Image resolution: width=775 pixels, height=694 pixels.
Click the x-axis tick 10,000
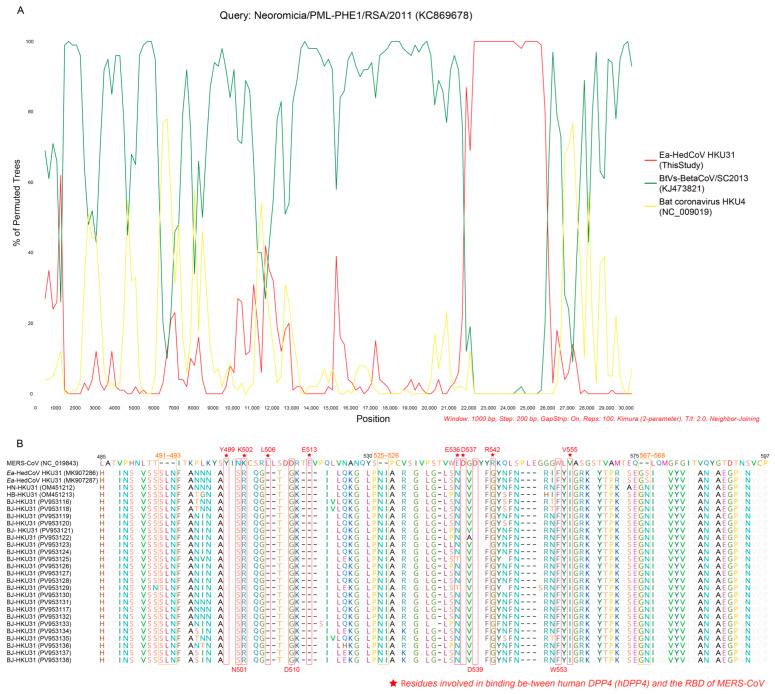pos(232,408)
